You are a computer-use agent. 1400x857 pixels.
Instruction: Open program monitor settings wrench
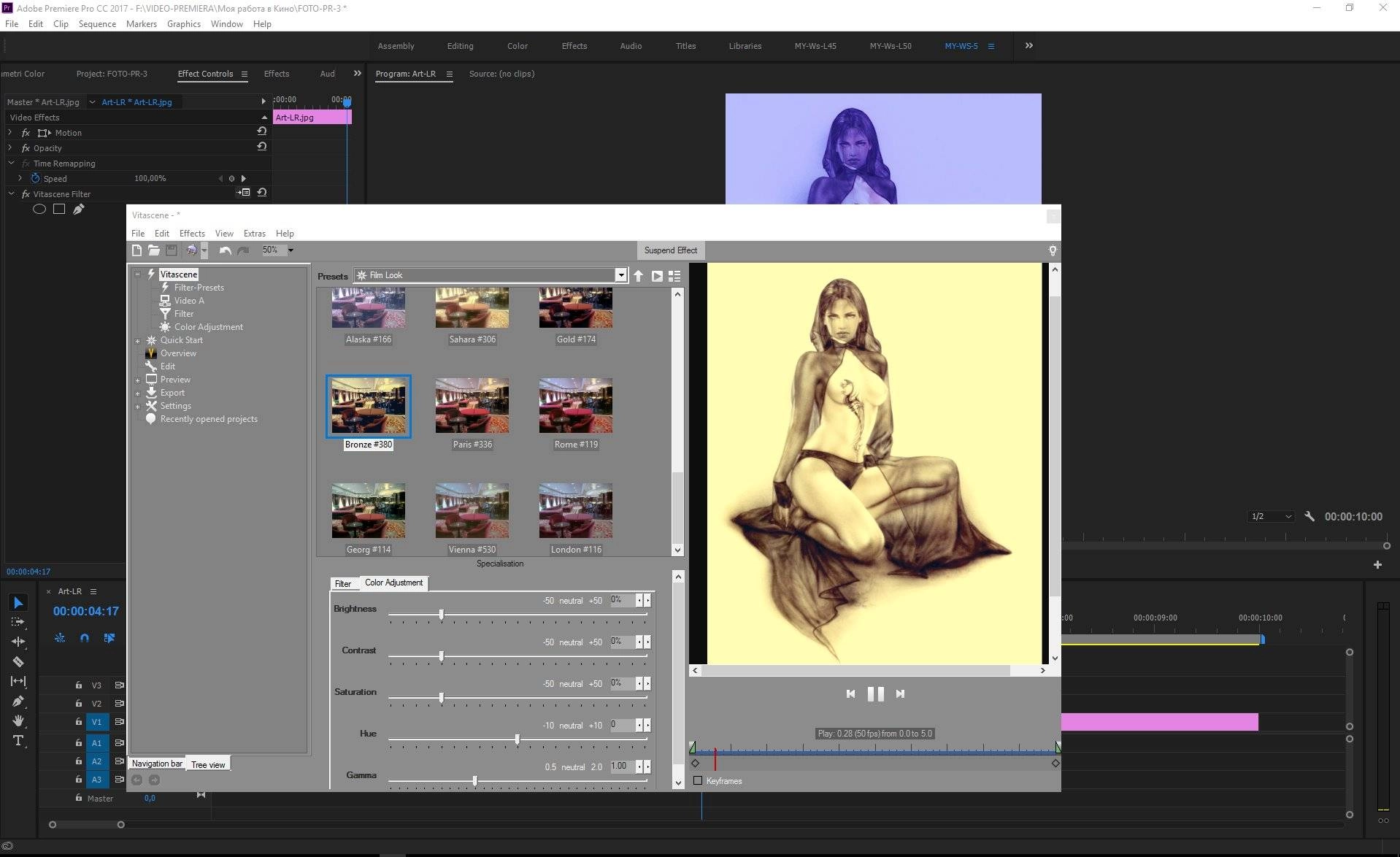point(1309,516)
